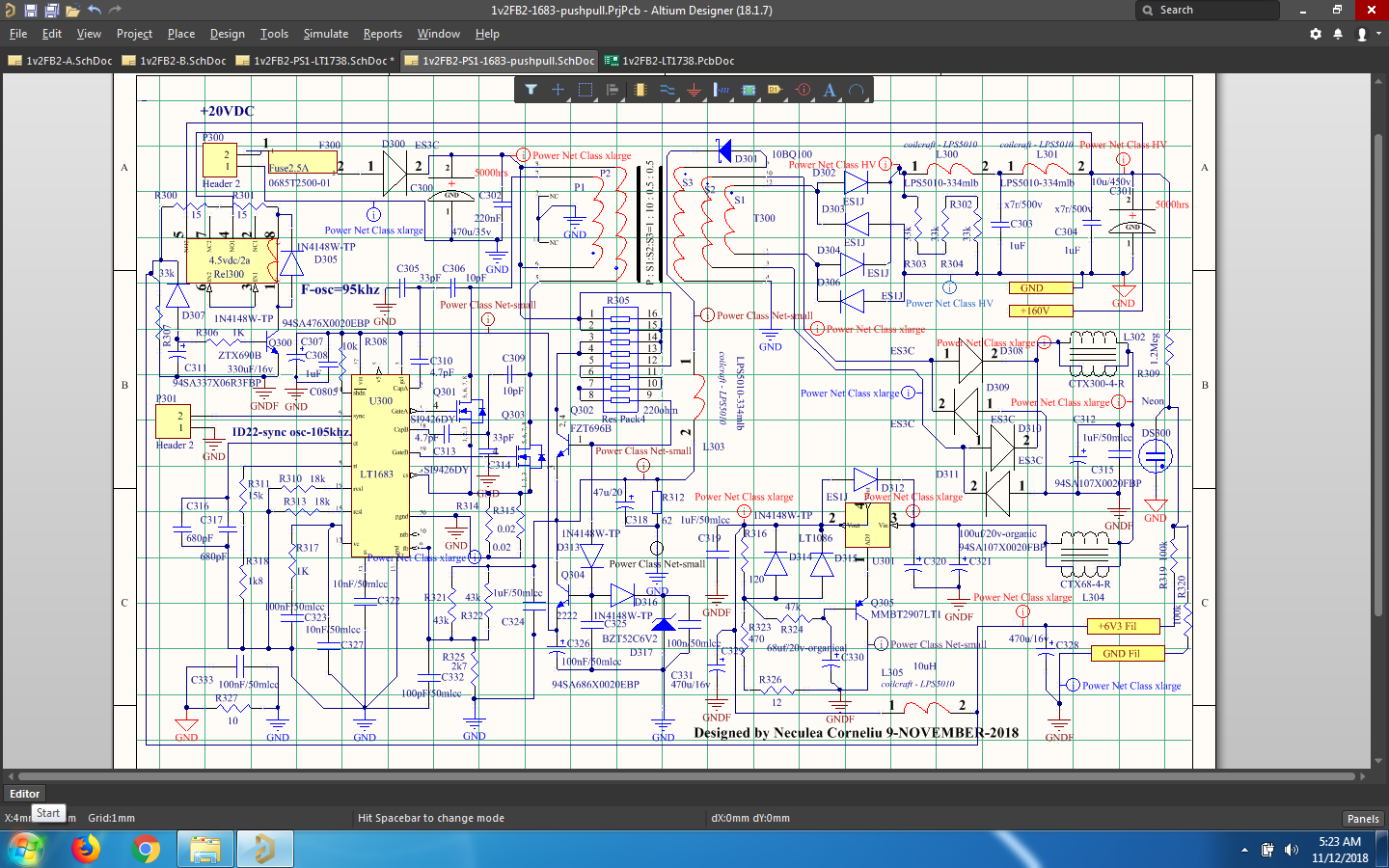Open a document with folder icon
Screen dimensions: 1389x868
72,11
